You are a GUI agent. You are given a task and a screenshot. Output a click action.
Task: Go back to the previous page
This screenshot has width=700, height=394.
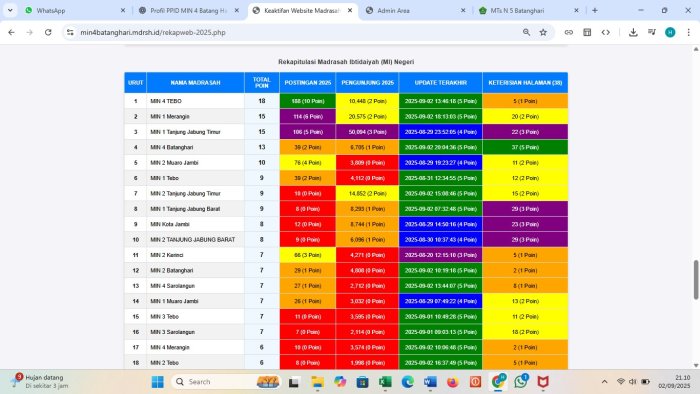[11, 32]
